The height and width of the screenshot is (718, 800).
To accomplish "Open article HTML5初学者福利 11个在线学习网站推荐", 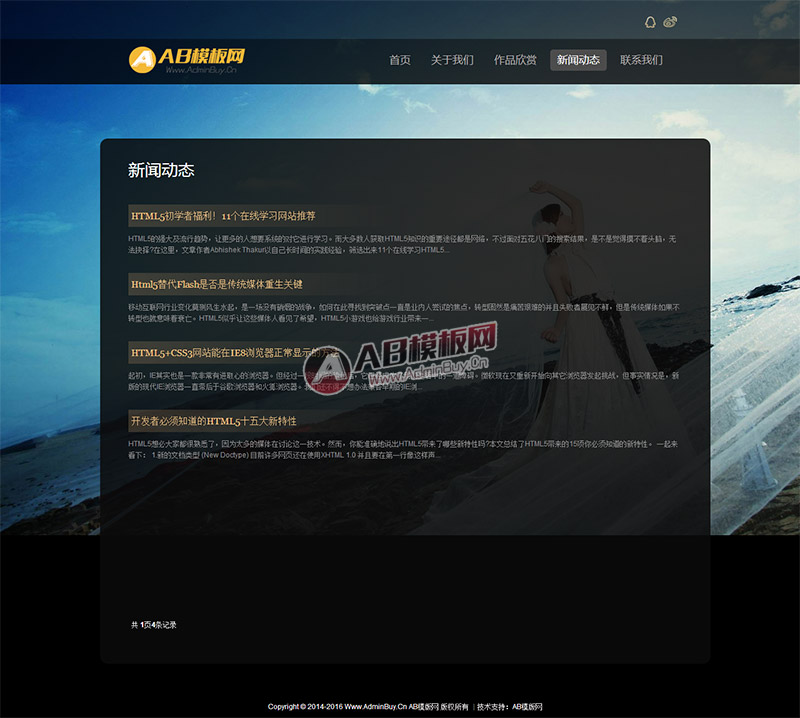I will (x=223, y=216).
